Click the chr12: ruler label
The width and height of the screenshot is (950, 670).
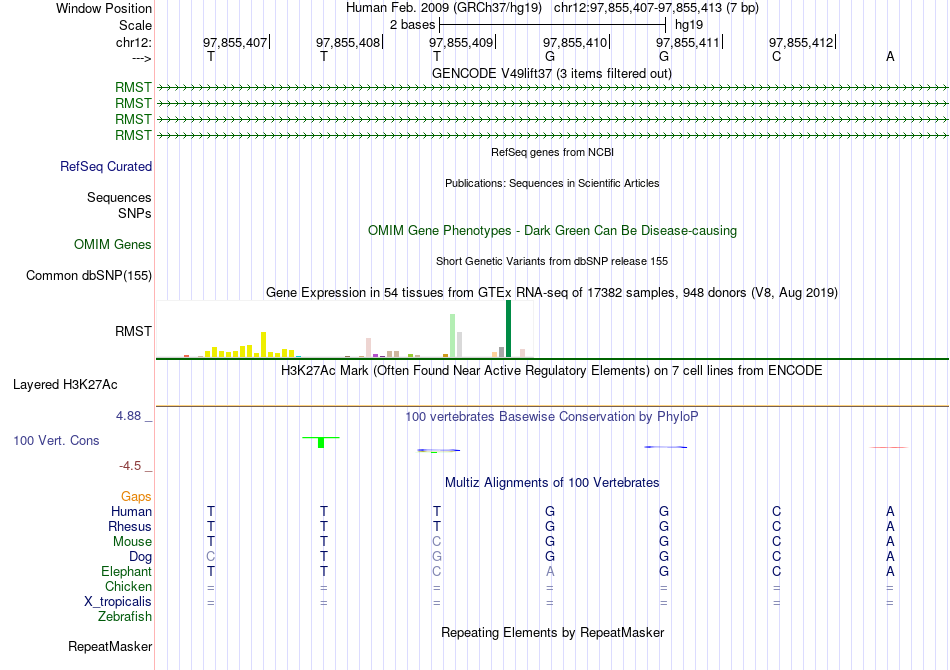coord(133,42)
